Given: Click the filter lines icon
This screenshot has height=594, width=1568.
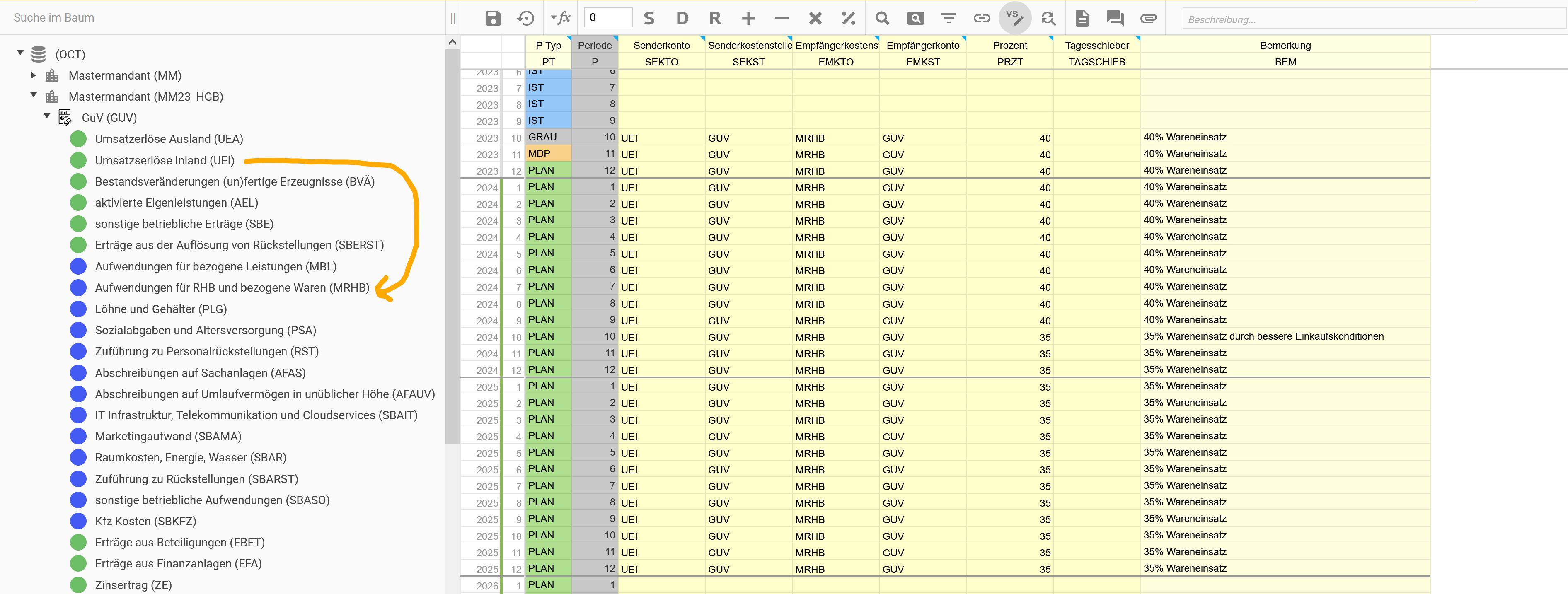Looking at the screenshot, I should (949, 18).
